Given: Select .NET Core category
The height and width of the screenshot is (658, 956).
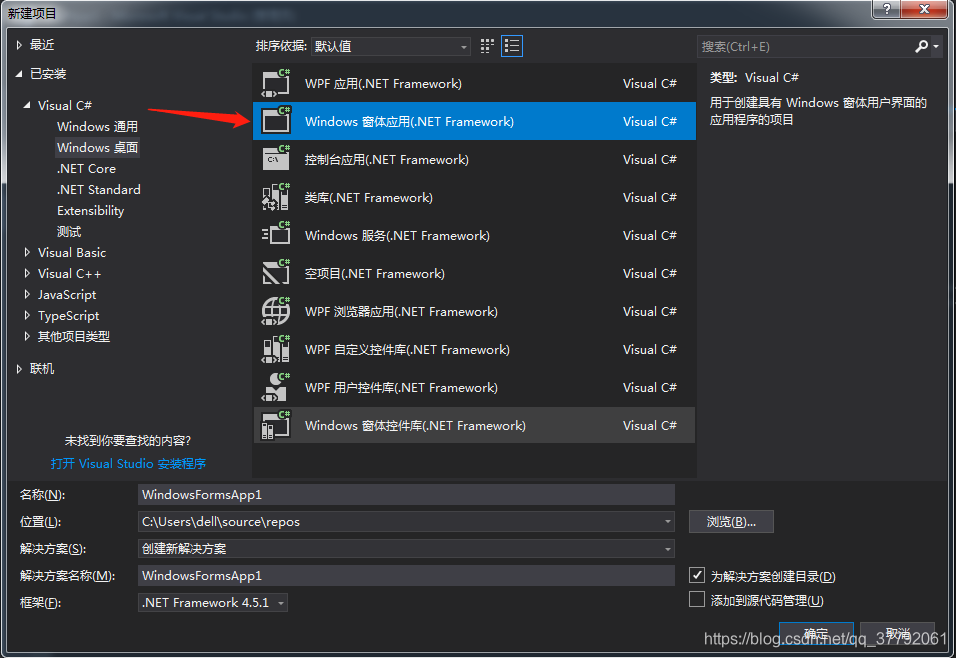Looking at the screenshot, I should (87, 168).
